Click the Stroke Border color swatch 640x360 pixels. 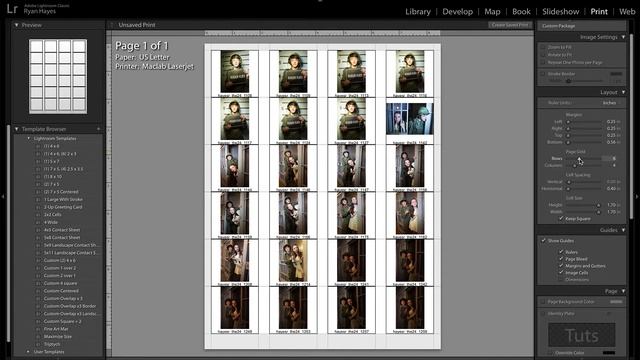tap(616, 74)
